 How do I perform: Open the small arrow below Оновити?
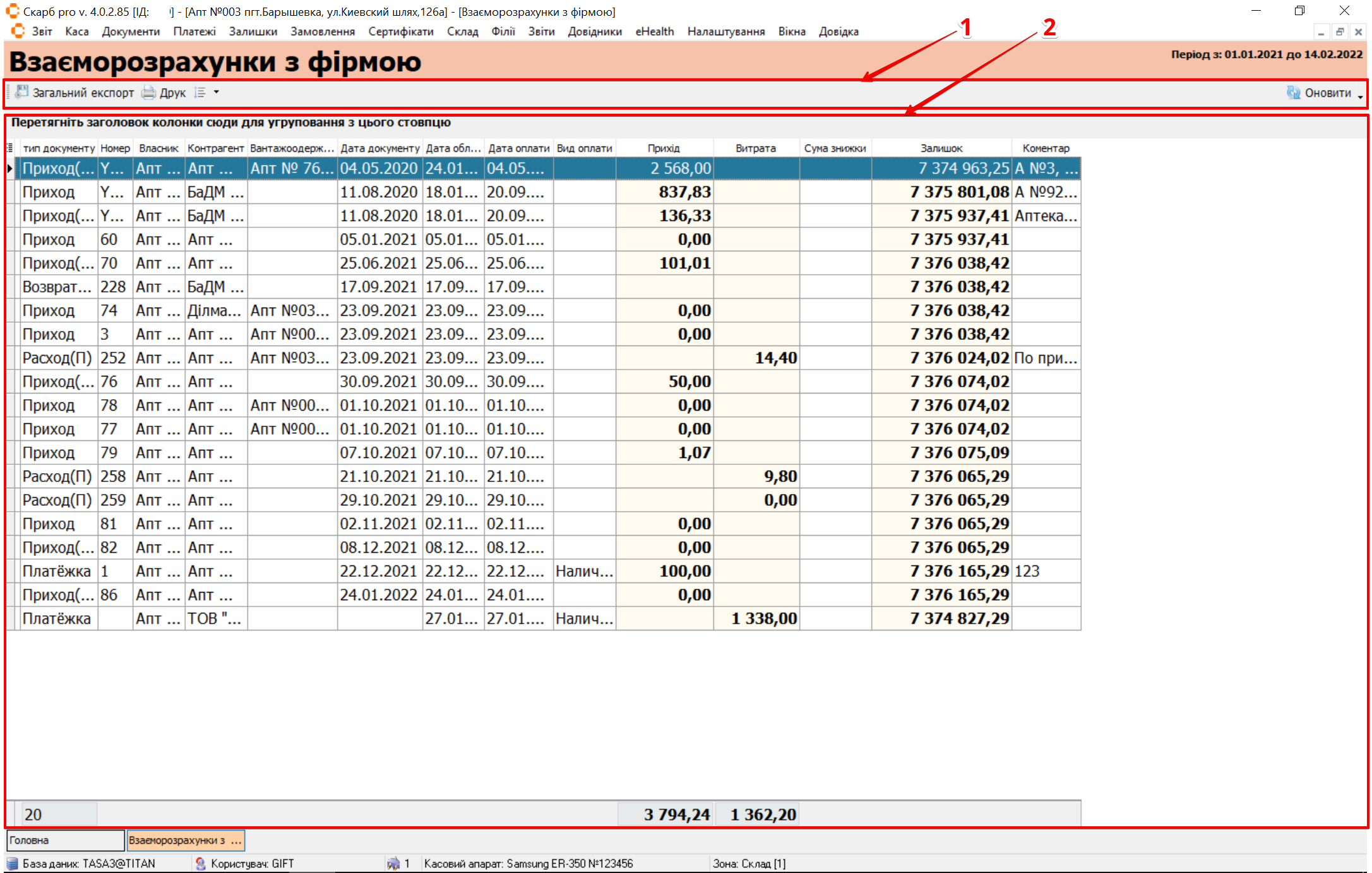pyautogui.click(x=1360, y=97)
